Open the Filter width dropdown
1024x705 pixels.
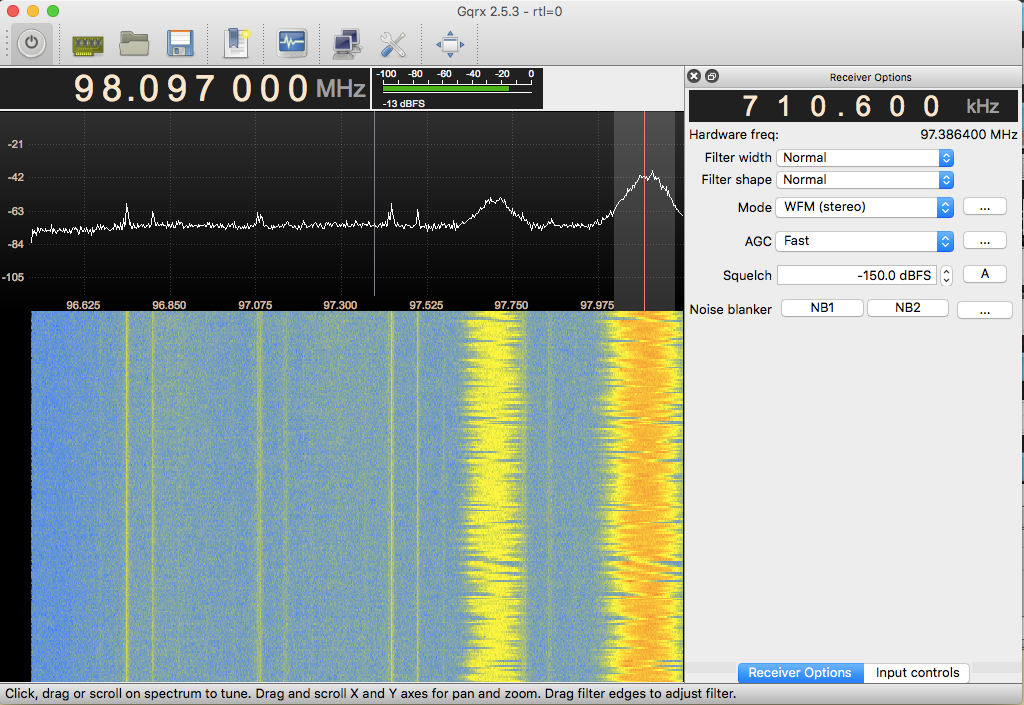click(864, 158)
